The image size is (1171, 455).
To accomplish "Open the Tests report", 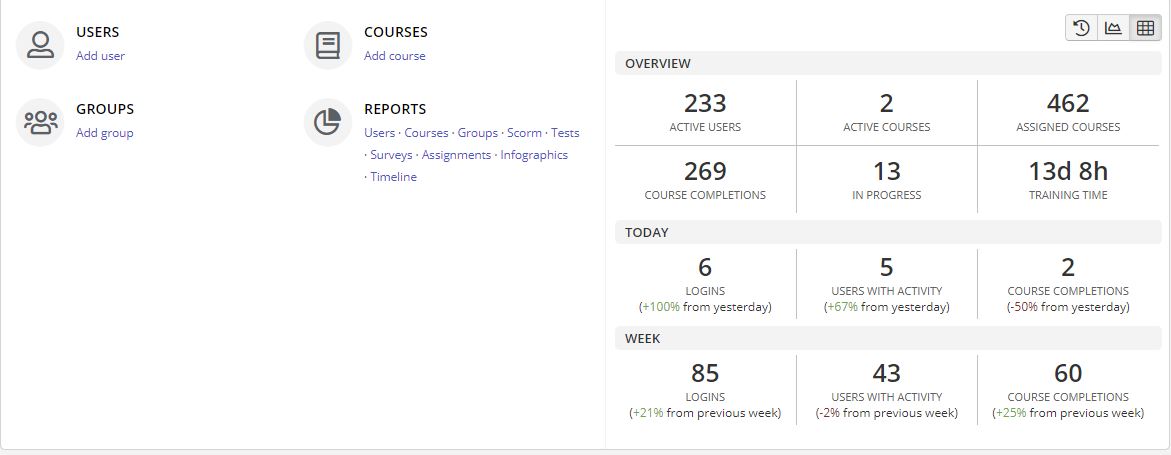I will 565,133.
